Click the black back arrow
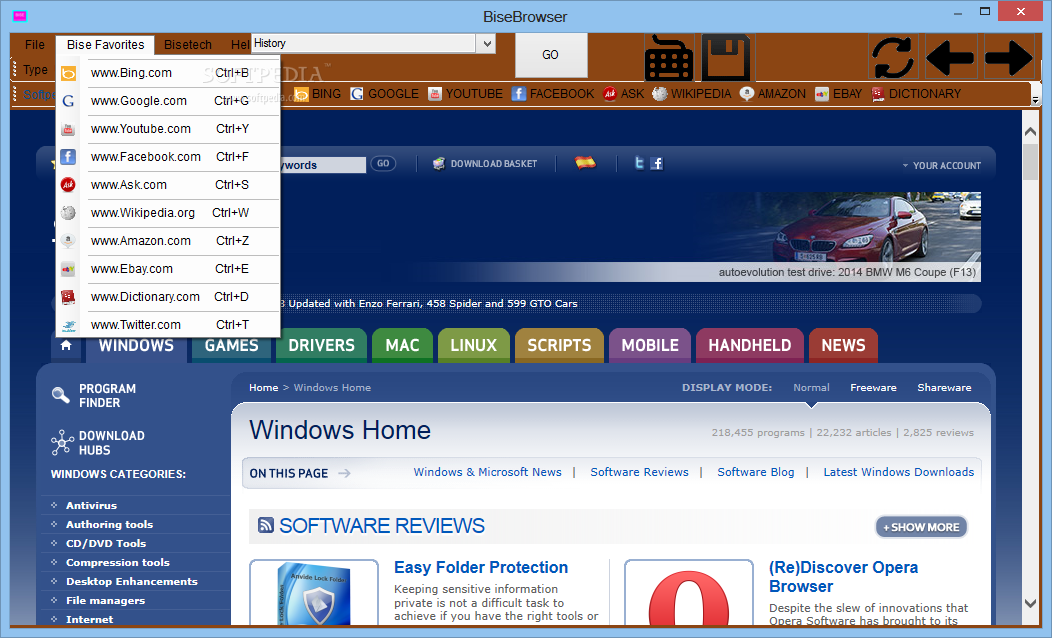1052x638 pixels. (x=951, y=58)
